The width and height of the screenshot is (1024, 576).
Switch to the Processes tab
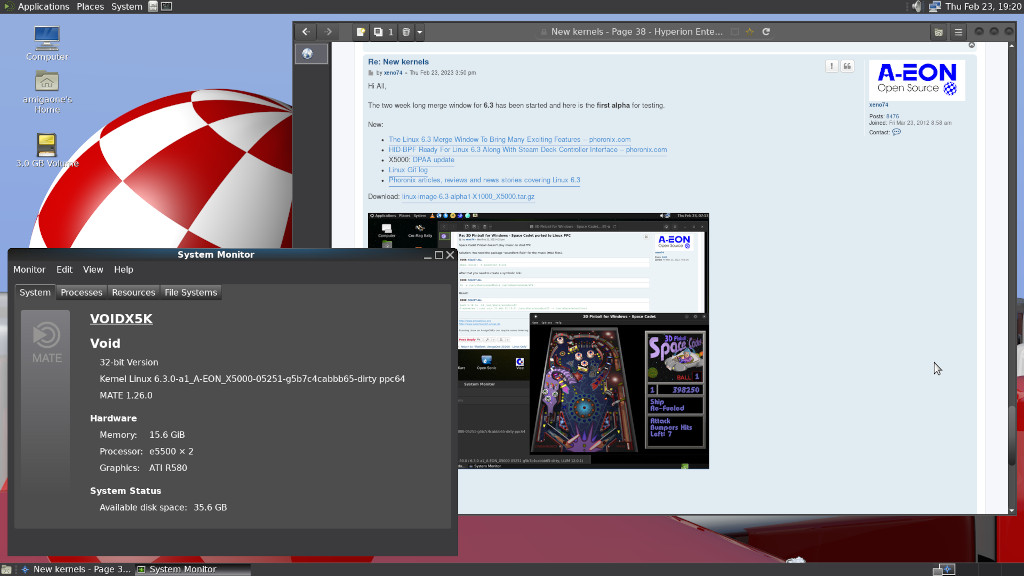click(x=82, y=293)
